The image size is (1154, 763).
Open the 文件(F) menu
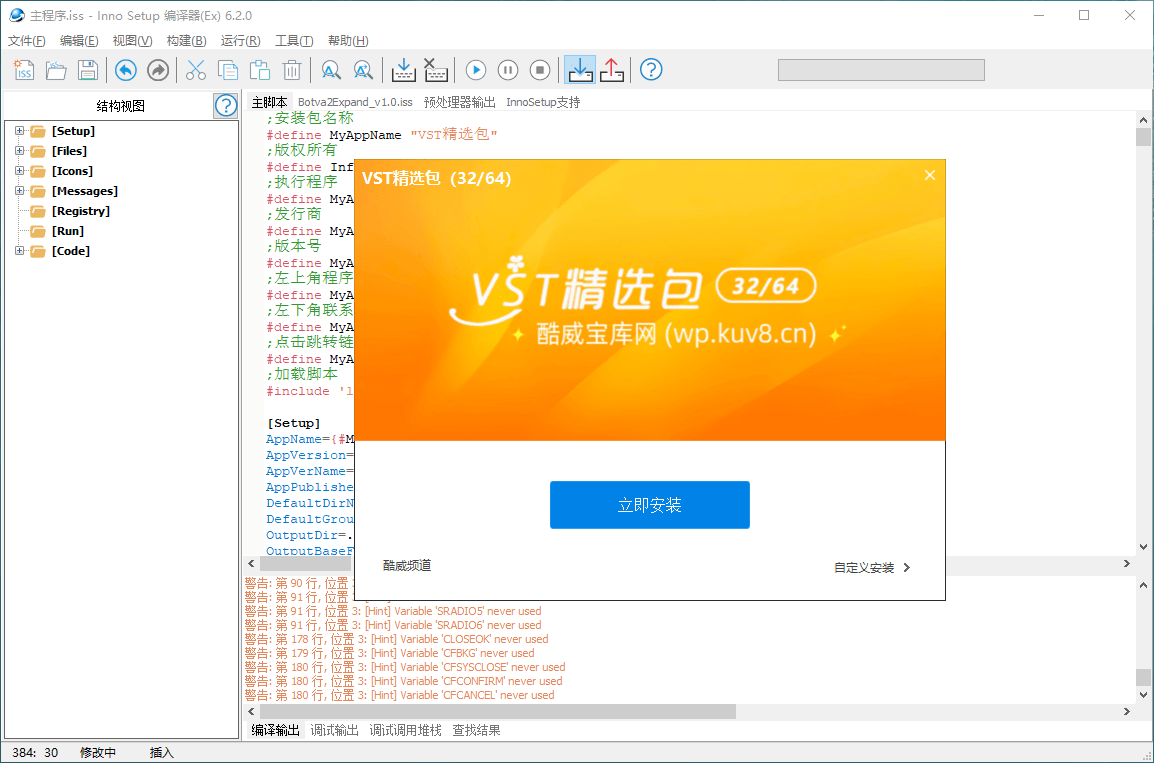click(x=26, y=40)
